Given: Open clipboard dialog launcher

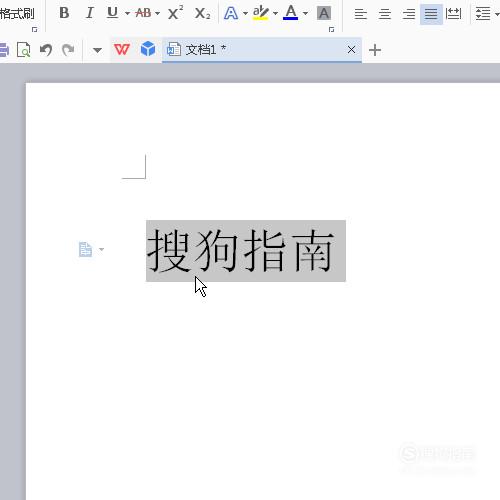Looking at the screenshot, I should (x=34, y=30).
